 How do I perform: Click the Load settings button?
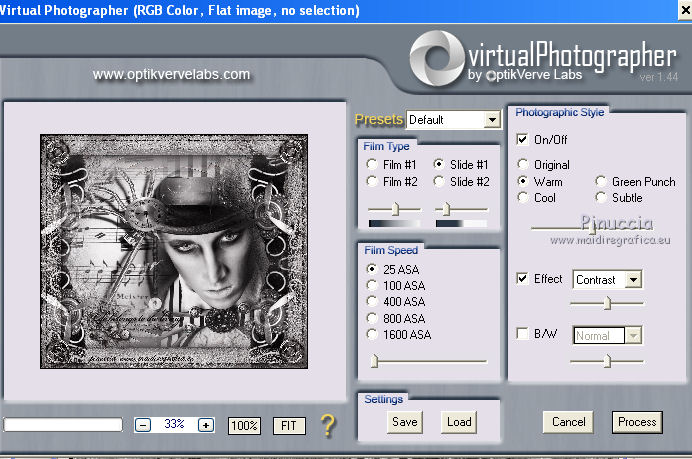click(459, 422)
